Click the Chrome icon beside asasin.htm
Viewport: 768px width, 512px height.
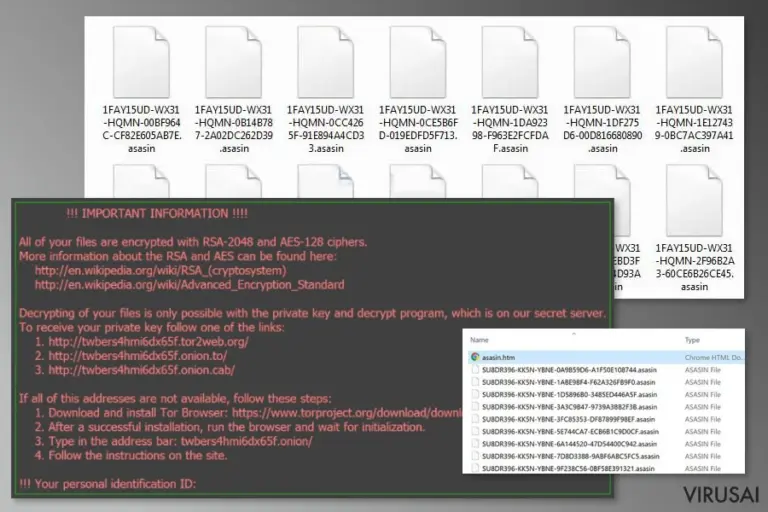tap(475, 357)
